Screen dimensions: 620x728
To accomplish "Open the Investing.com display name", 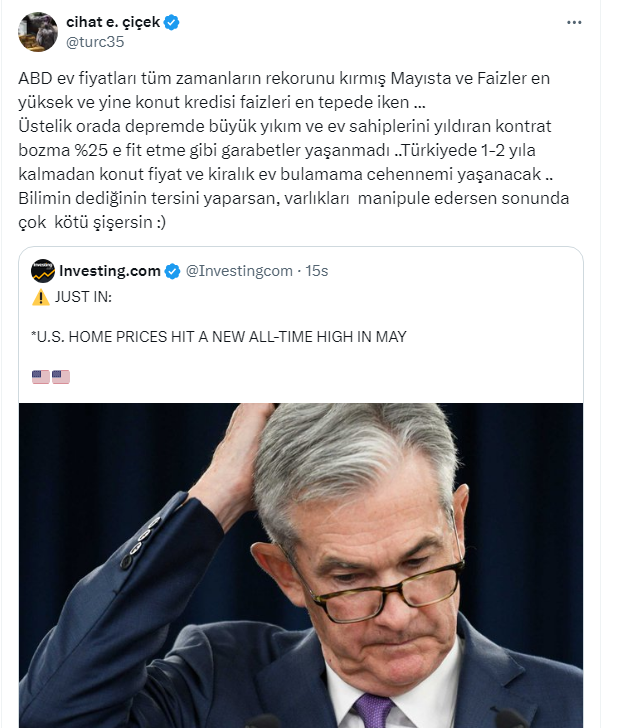I will coord(110,271).
